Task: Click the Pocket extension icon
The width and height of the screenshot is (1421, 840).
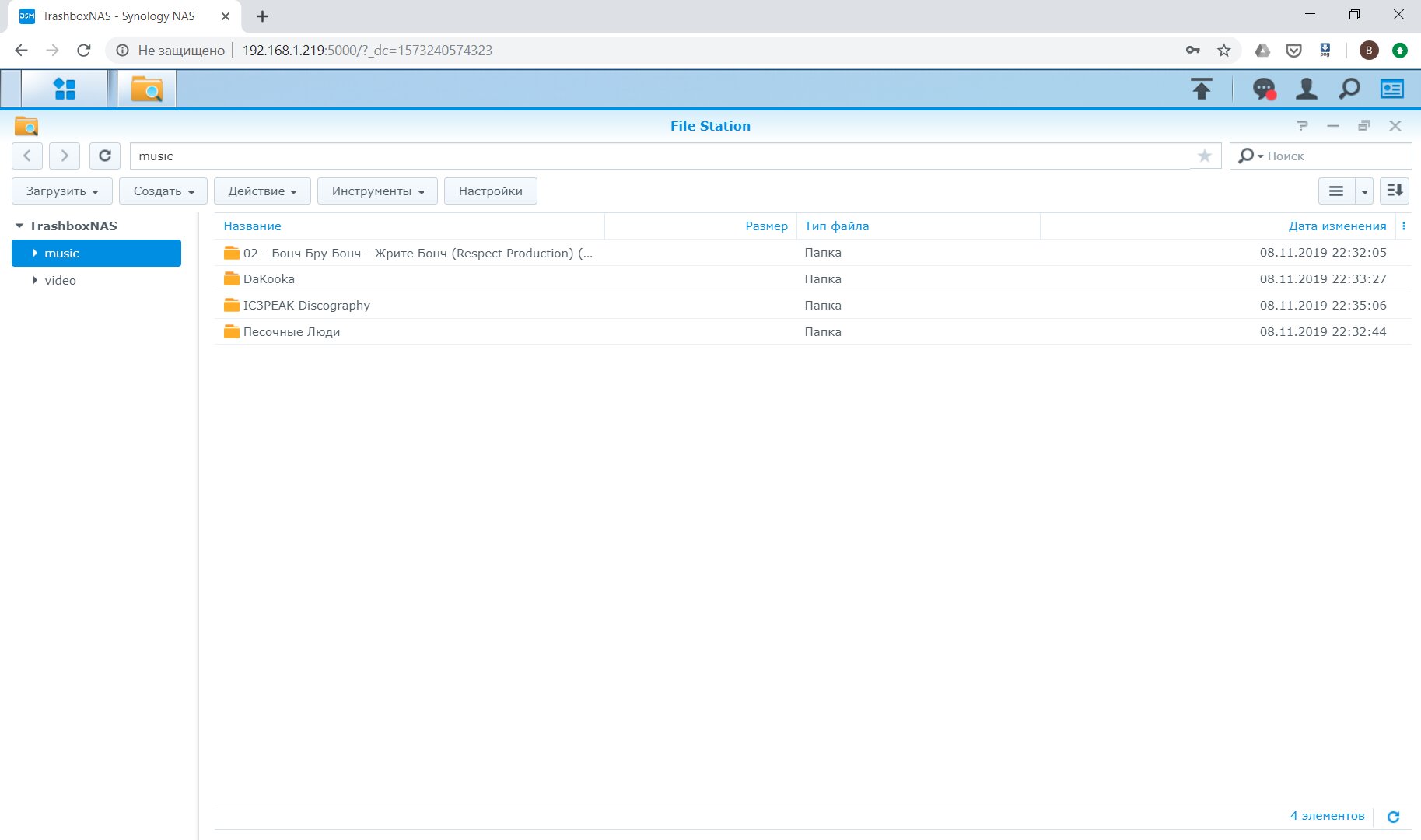Action: (1293, 51)
